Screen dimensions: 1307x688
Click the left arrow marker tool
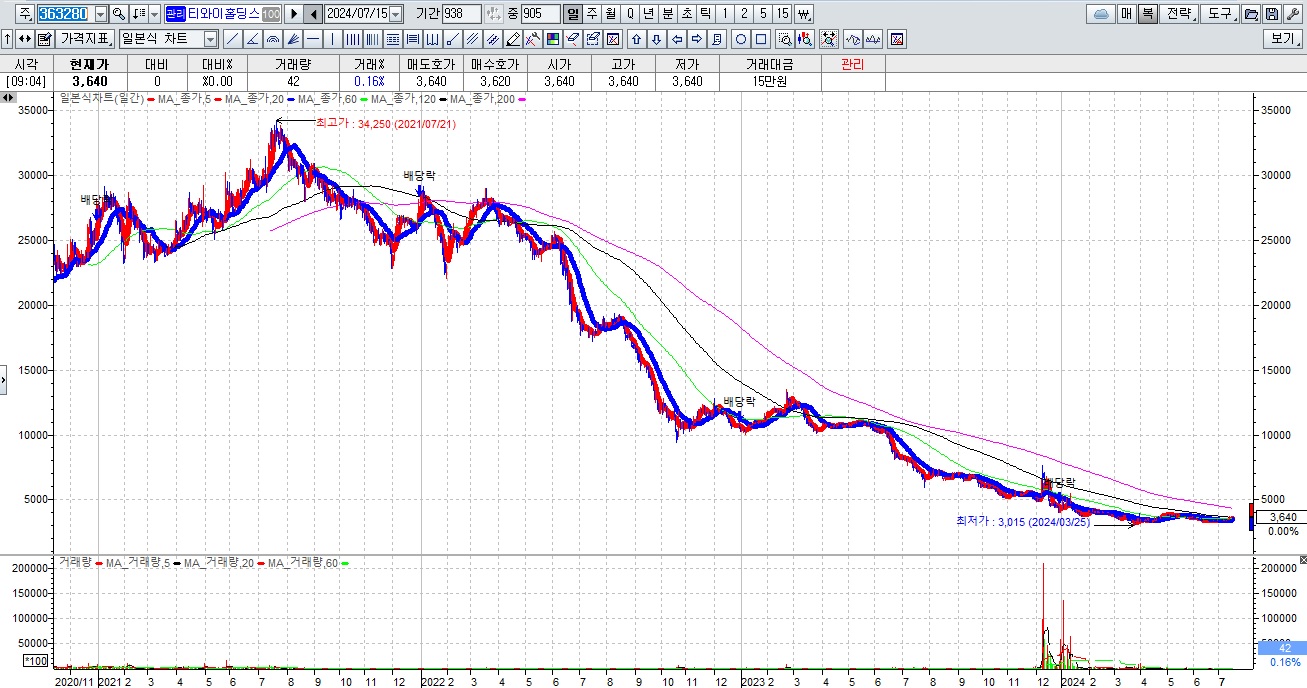677,39
